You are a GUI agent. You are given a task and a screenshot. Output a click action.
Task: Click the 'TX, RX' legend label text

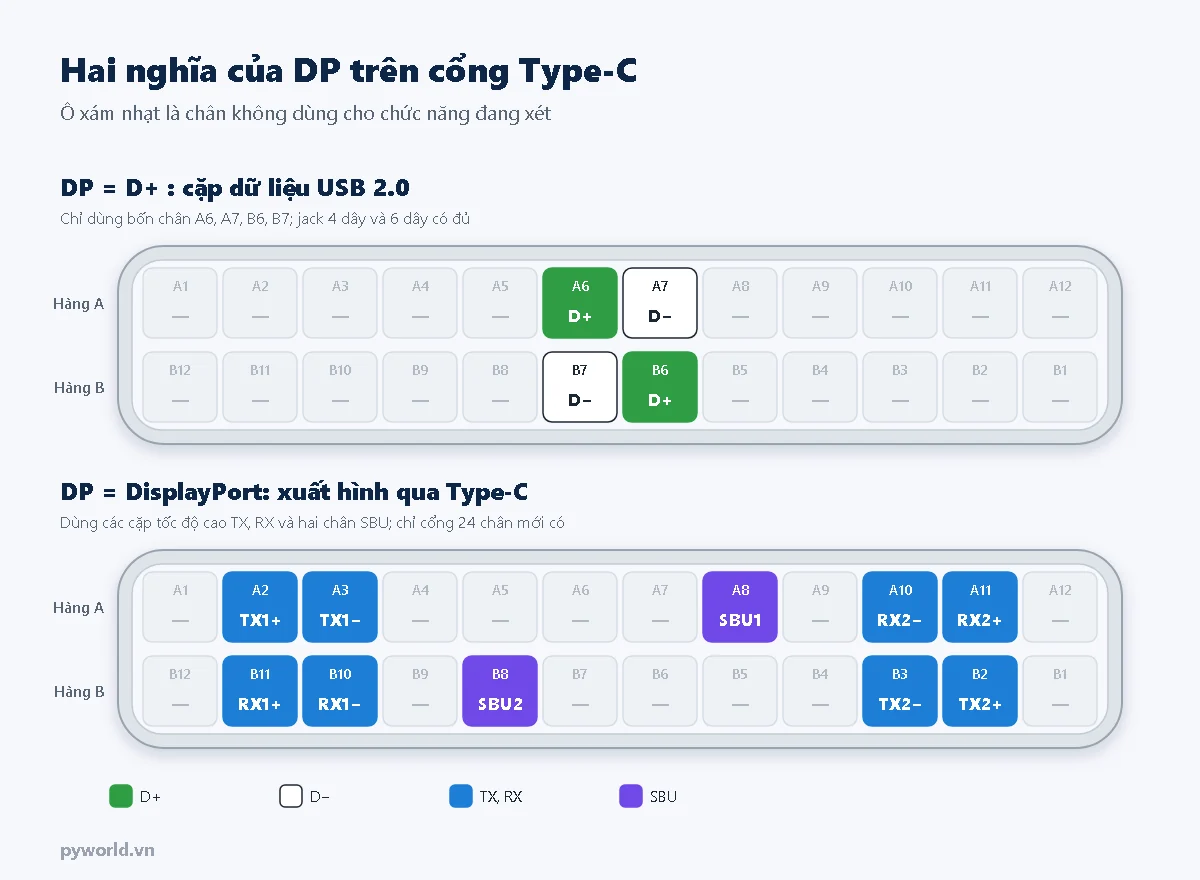[501, 797]
